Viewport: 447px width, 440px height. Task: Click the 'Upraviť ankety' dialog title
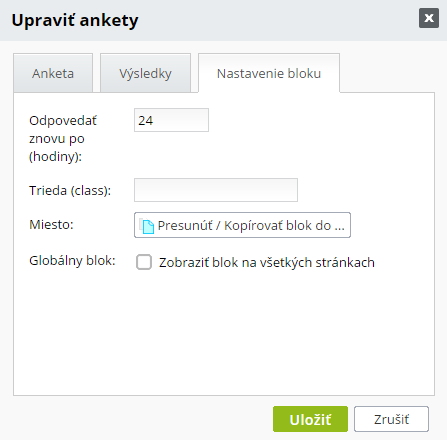click(75, 20)
